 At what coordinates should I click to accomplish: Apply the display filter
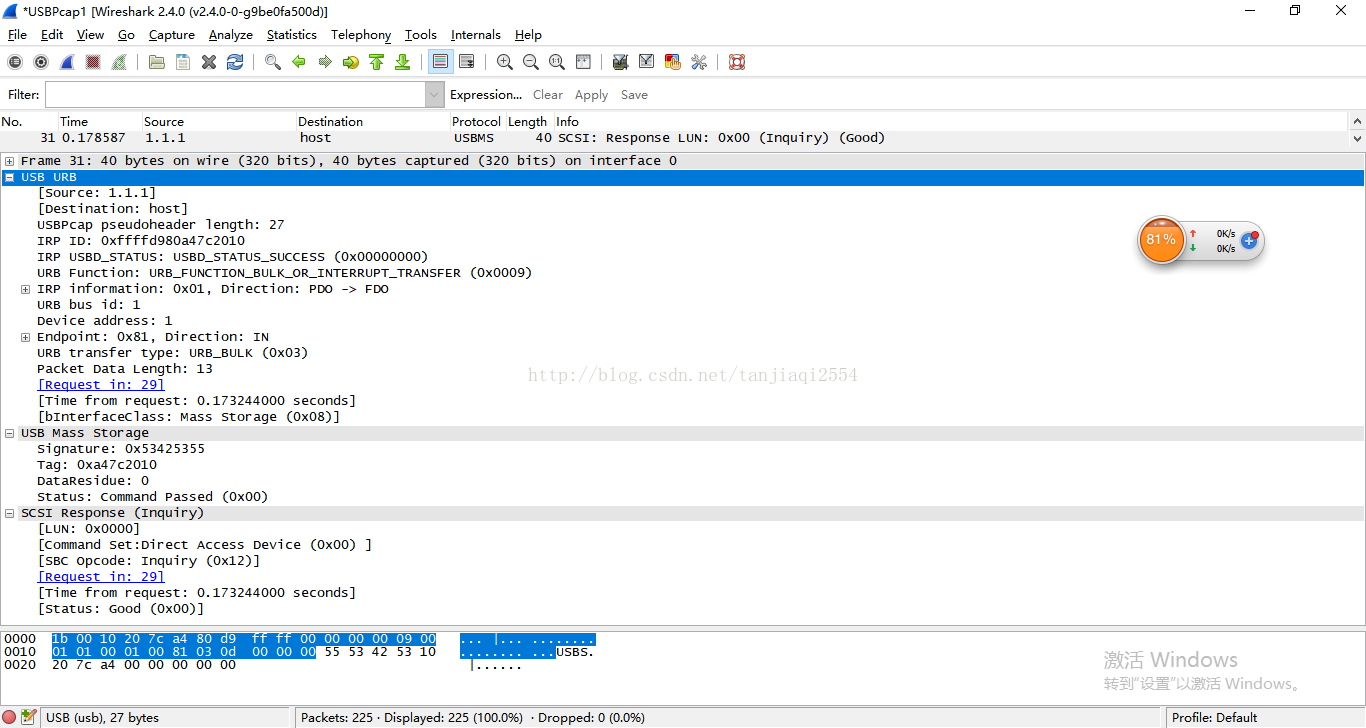[591, 95]
